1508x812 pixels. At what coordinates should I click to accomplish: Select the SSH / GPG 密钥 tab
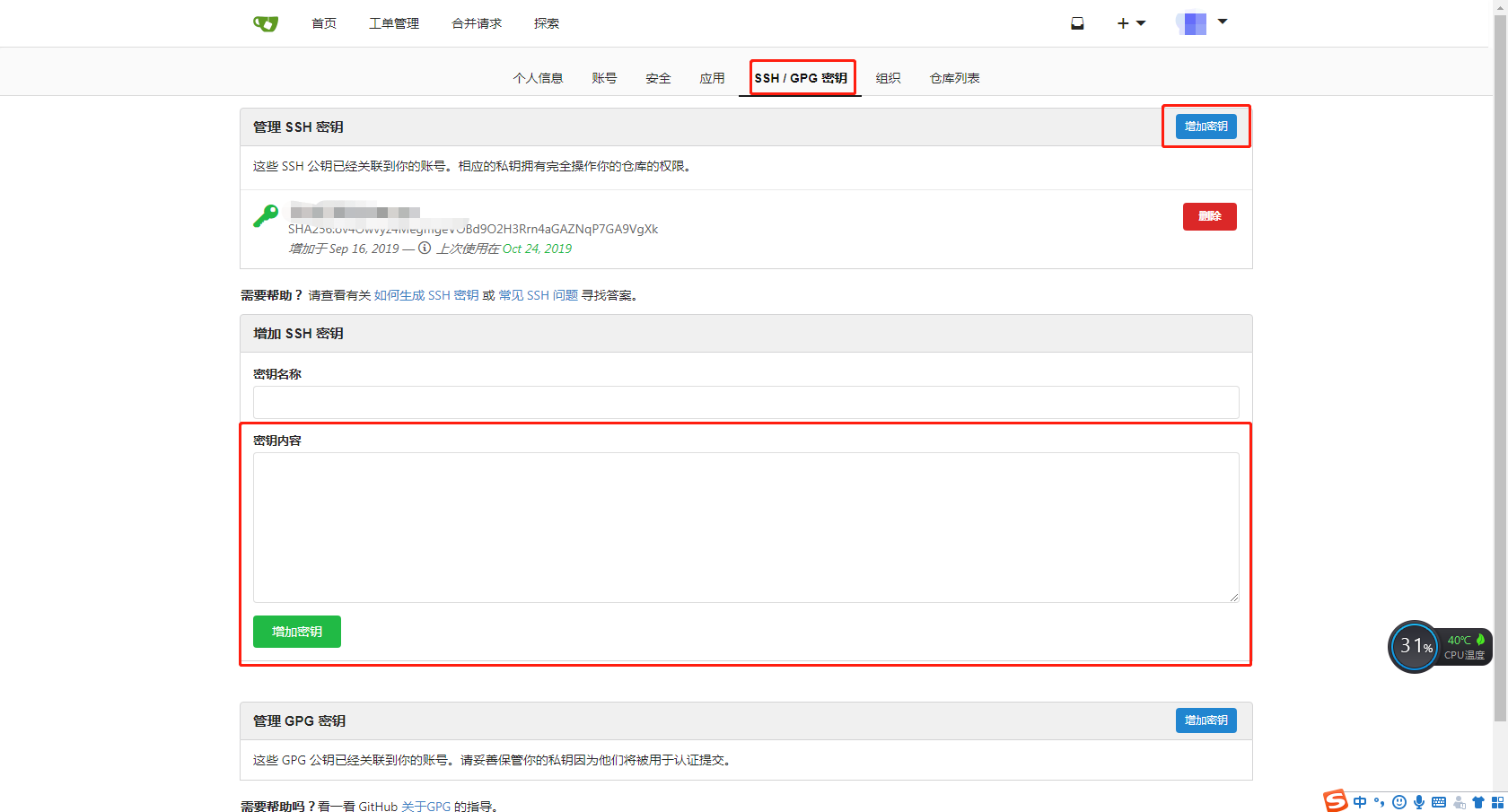[x=801, y=78]
